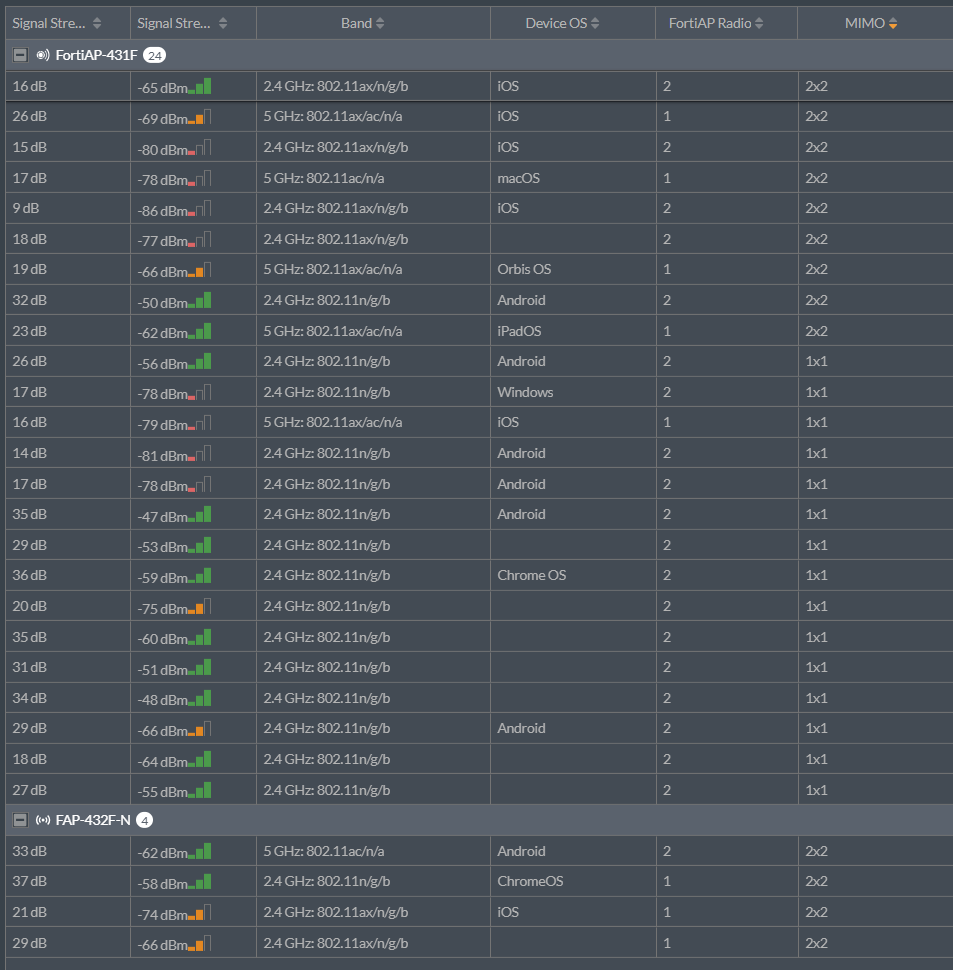
Task: Collapse the FAP-432F-N group
Action: tap(20, 820)
